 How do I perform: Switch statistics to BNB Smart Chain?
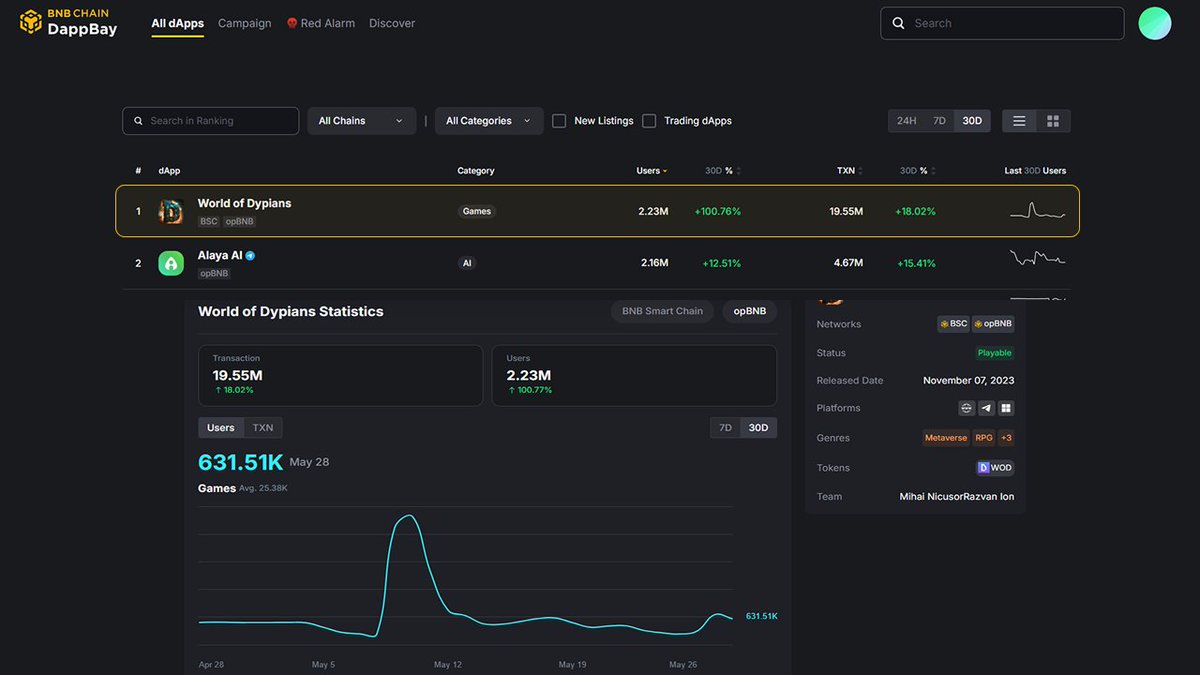pos(662,311)
